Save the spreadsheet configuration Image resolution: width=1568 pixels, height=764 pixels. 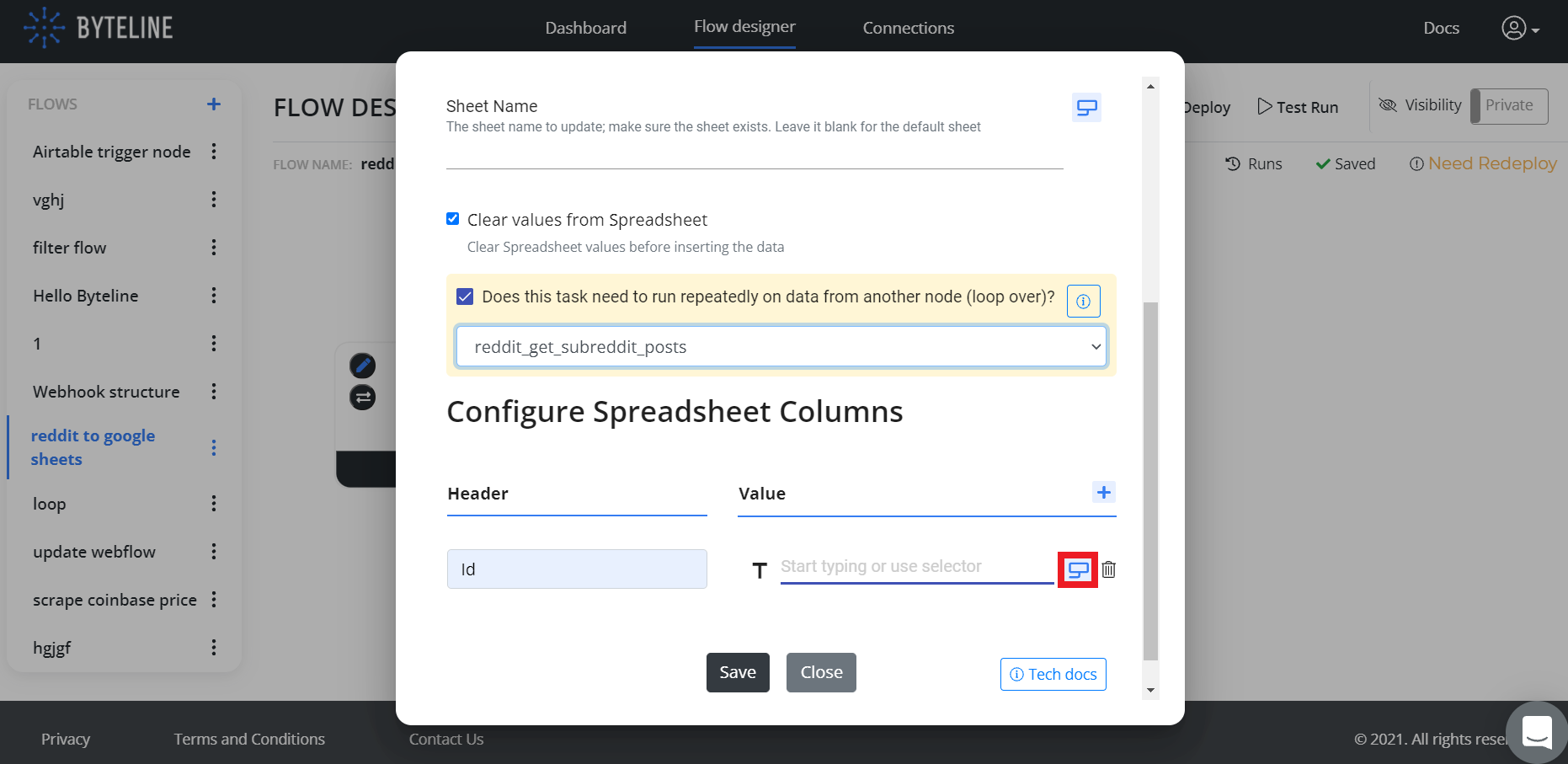click(738, 672)
